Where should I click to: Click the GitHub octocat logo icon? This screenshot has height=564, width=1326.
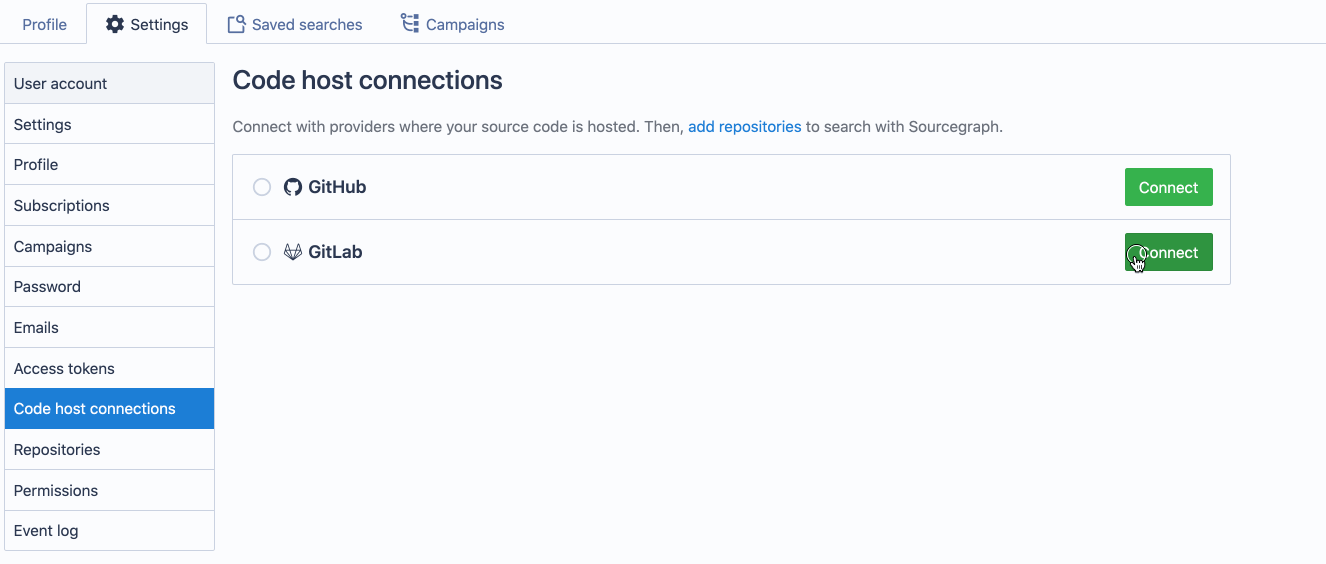click(x=293, y=187)
